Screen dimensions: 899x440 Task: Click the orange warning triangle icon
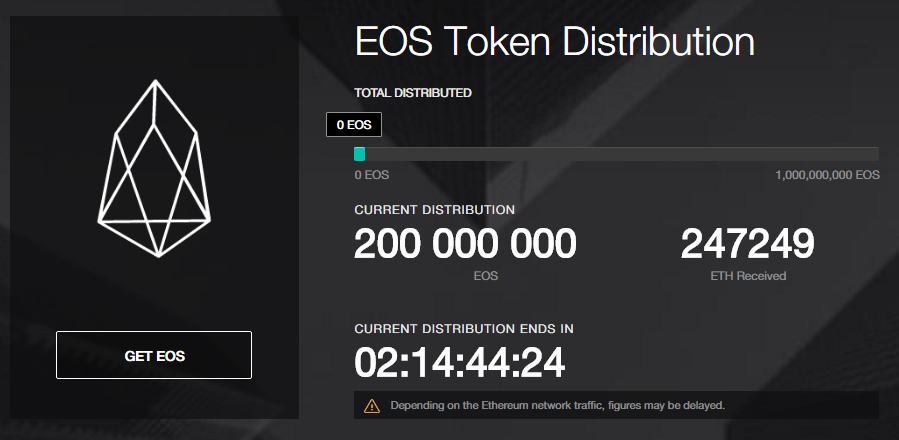tap(372, 406)
